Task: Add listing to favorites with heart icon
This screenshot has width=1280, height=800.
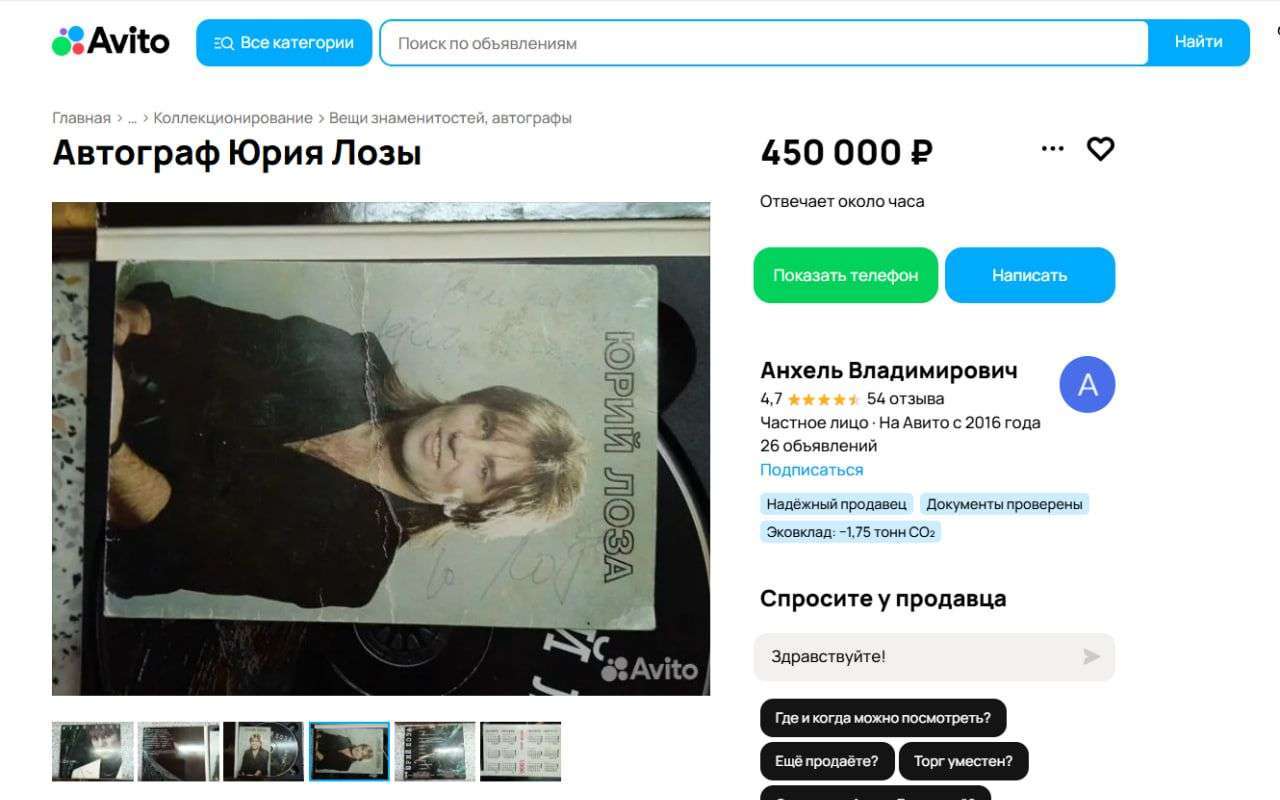Action: (1100, 149)
